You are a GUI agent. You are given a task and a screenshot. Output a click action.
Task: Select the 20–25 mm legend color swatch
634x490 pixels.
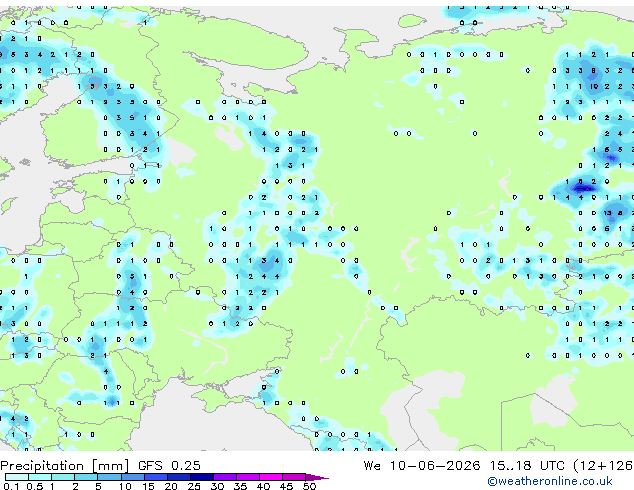click(x=178, y=477)
